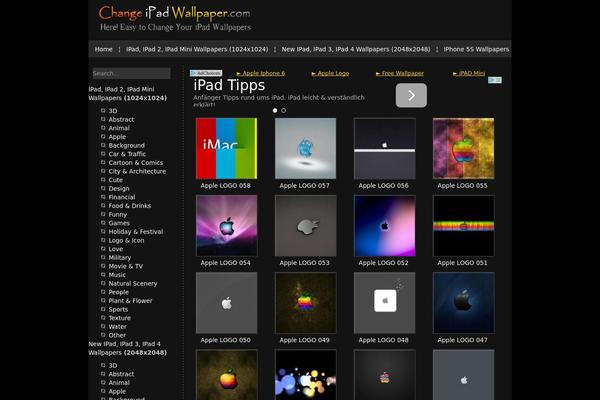Image resolution: width=600 pixels, height=400 pixels.
Task: Open the Apple LOGO 049 thumbnail
Action: point(305,303)
